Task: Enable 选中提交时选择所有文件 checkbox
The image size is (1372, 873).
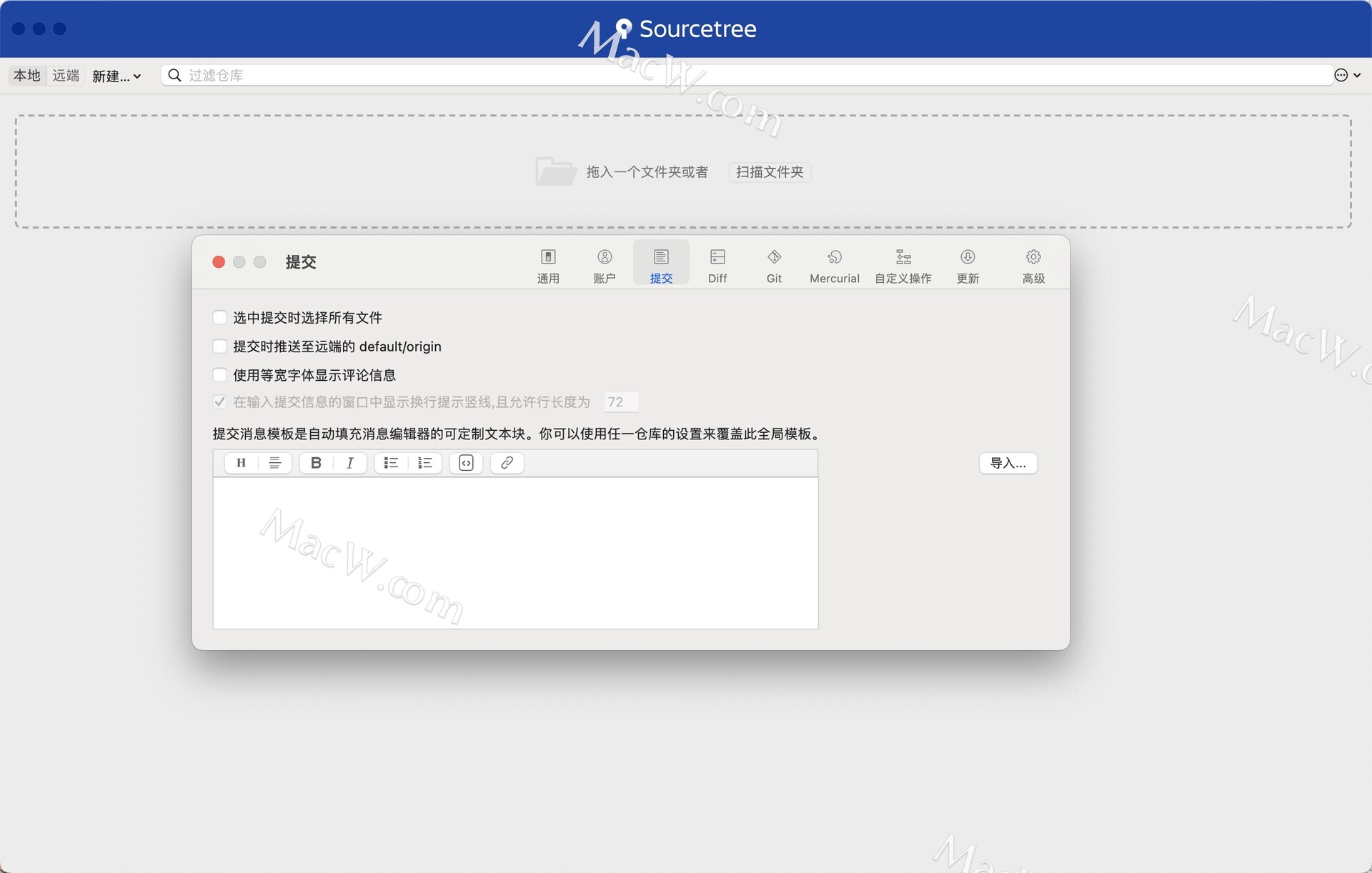Action: click(220, 317)
